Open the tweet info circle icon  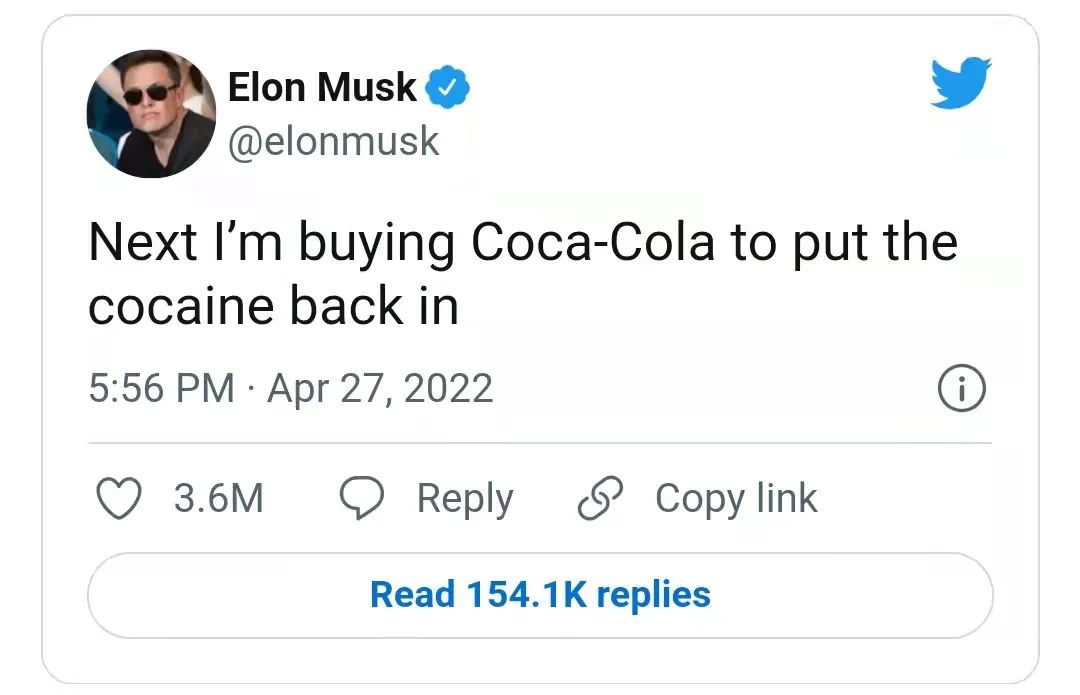point(962,388)
